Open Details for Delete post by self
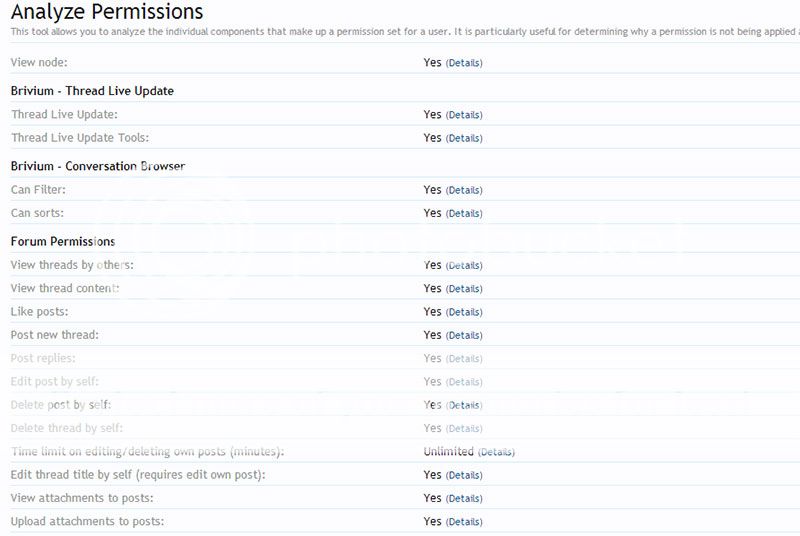Screen dimensions: 800x536 (464, 405)
